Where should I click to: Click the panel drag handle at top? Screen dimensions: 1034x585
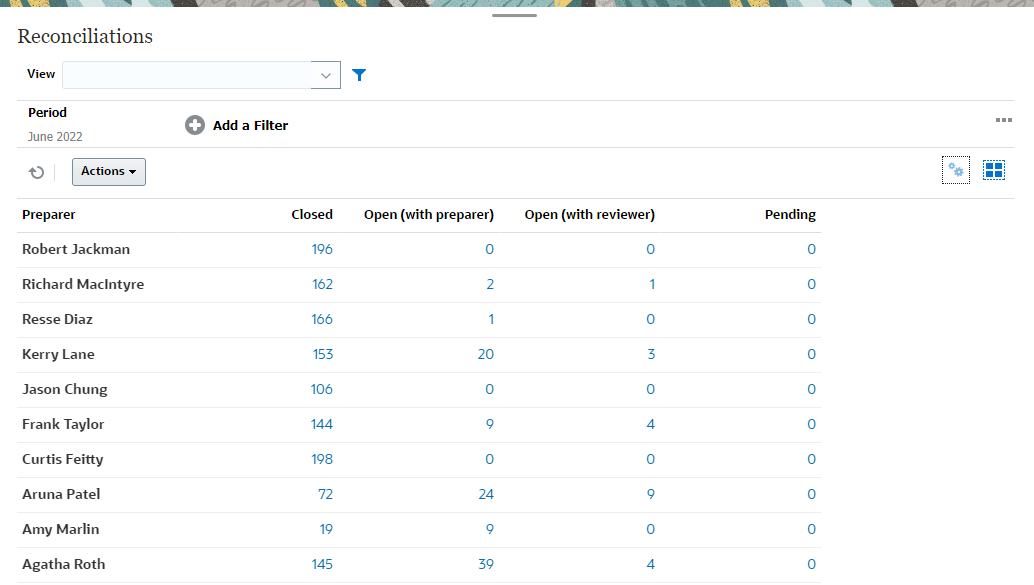point(515,16)
